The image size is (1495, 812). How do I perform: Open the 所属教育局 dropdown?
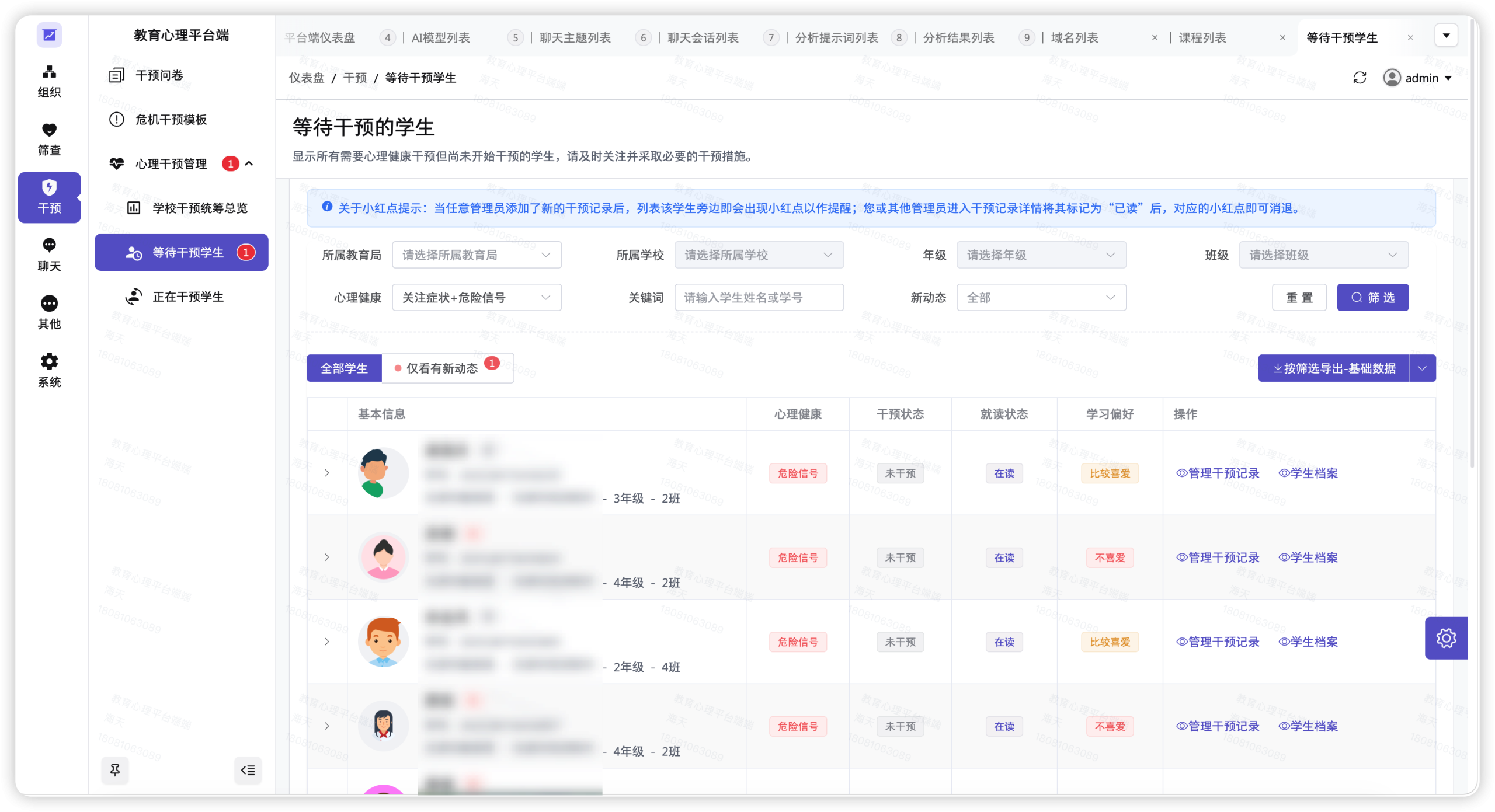click(477, 255)
